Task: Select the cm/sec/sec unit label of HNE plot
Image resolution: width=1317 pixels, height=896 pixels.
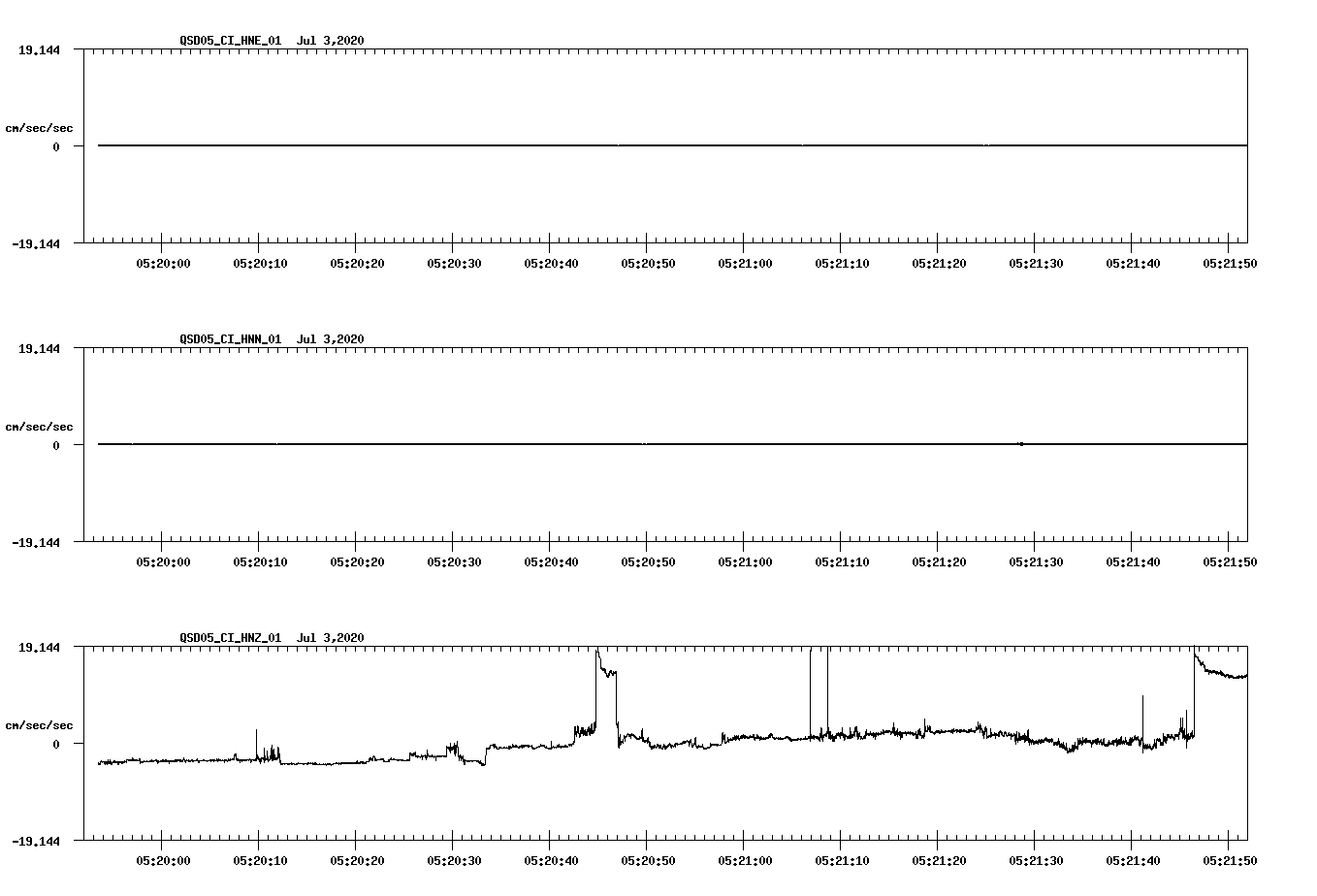Action: (39, 128)
